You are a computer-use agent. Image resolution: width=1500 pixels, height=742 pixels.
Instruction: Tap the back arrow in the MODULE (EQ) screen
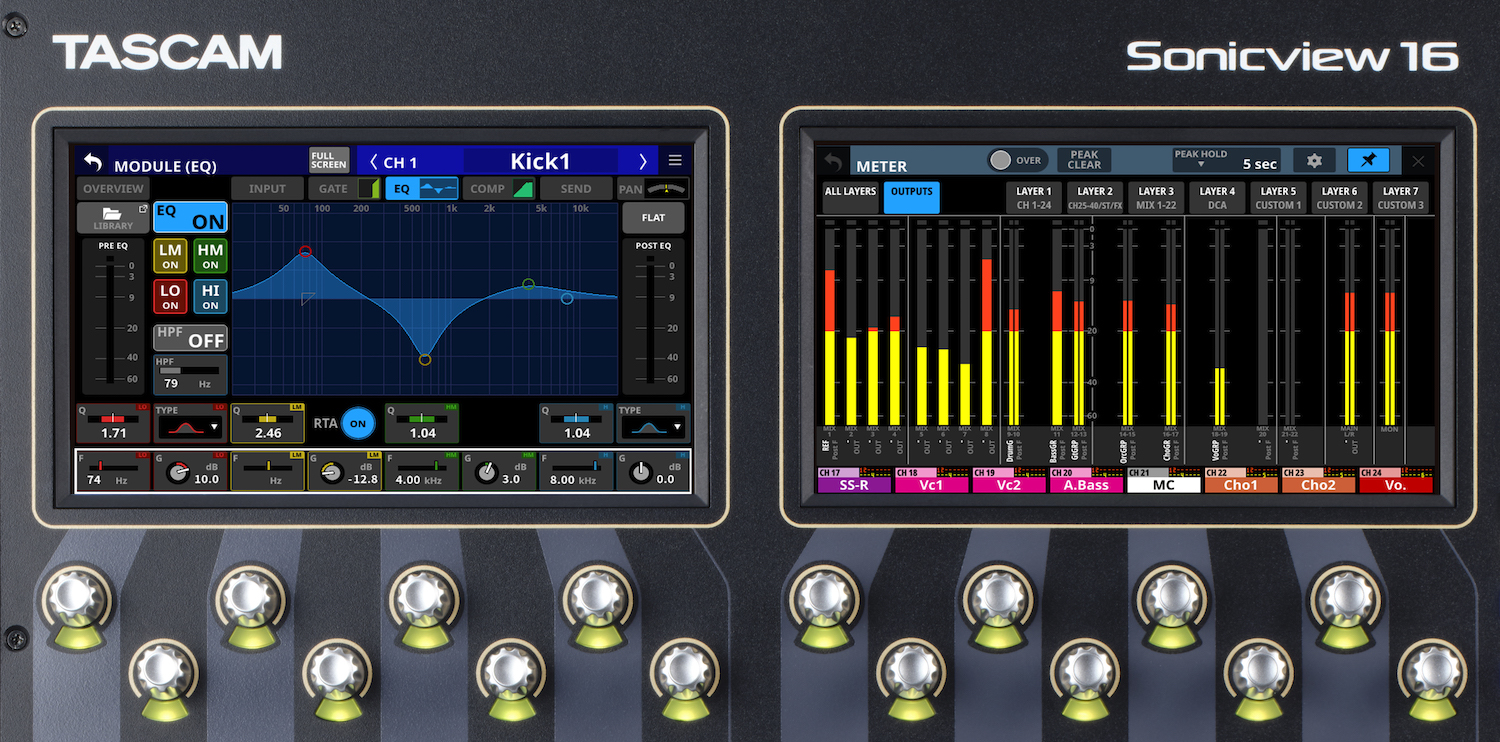coord(93,162)
